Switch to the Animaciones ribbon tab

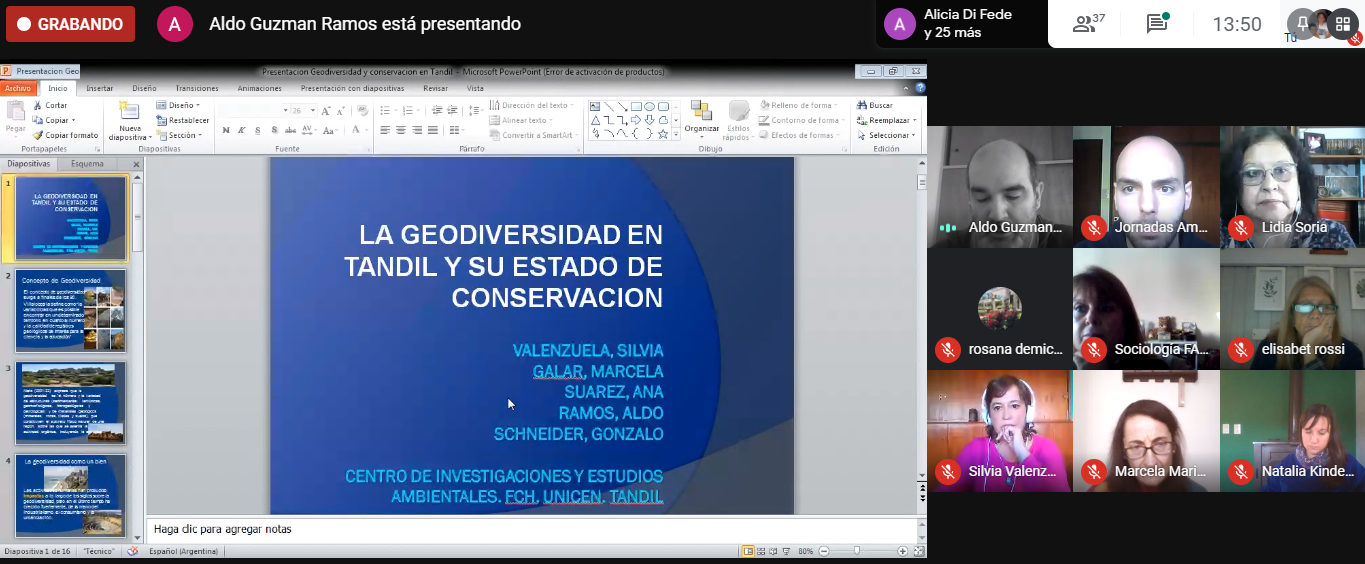260,88
